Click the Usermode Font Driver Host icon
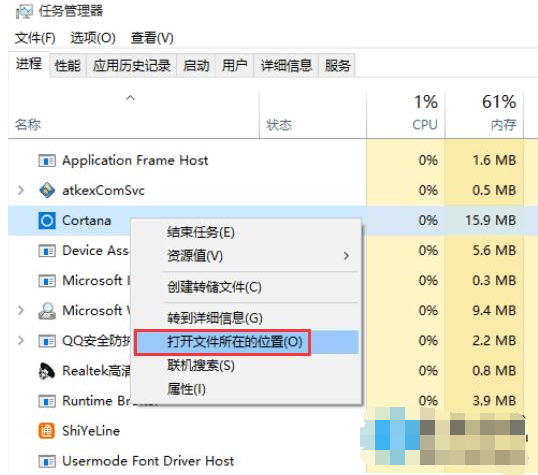Viewport: 538px width, 475px height. coord(47,461)
